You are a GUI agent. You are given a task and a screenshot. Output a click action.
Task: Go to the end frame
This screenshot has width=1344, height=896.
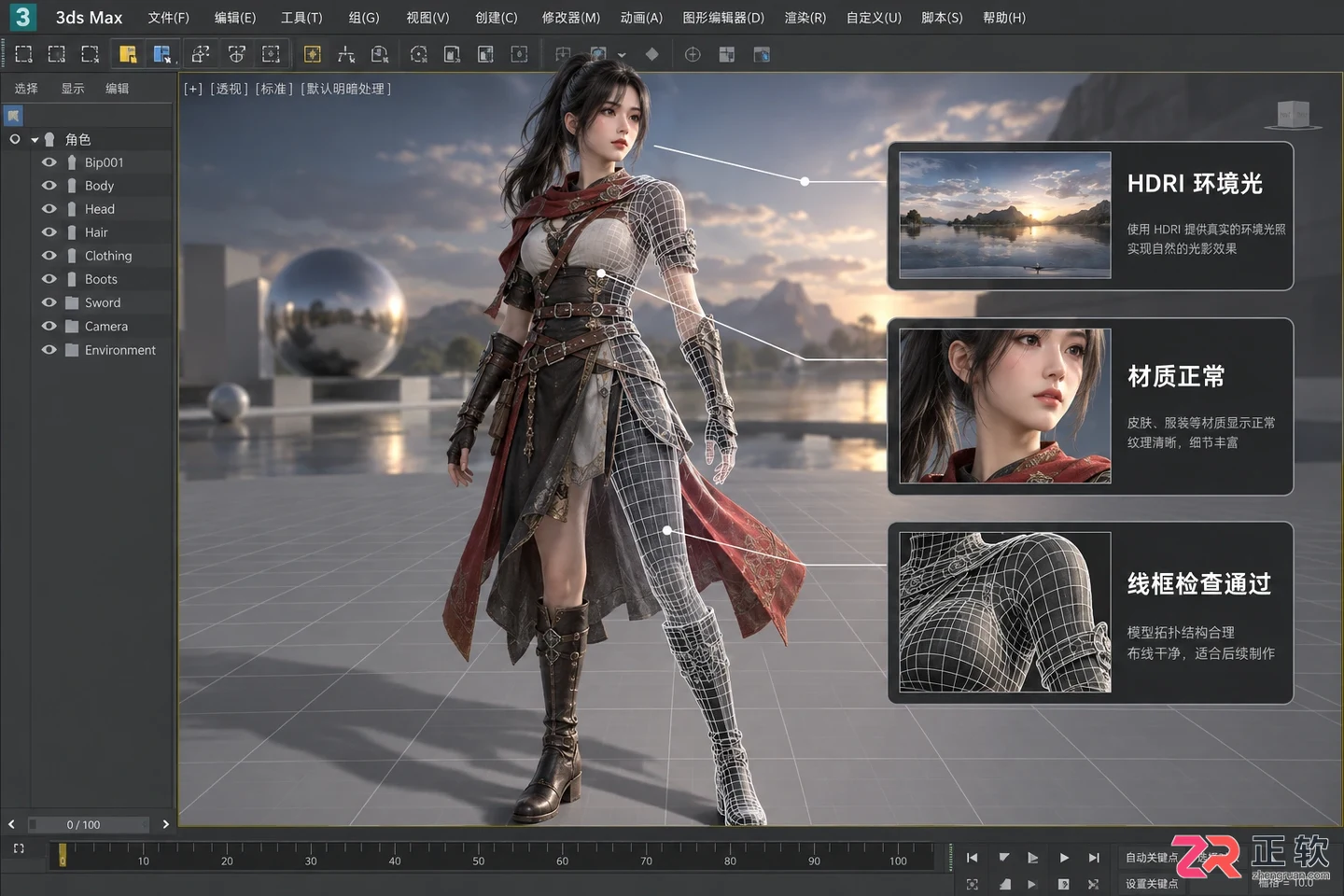(x=1093, y=857)
